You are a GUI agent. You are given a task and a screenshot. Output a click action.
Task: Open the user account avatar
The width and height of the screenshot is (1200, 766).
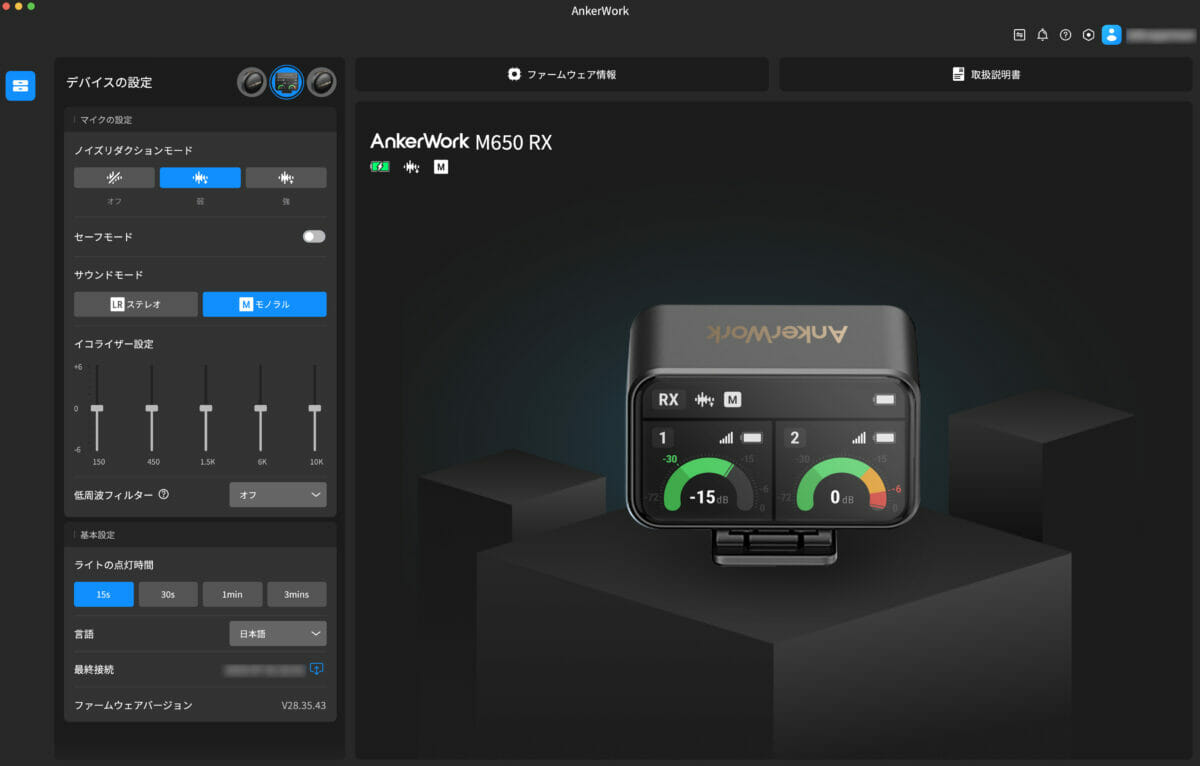point(1112,35)
